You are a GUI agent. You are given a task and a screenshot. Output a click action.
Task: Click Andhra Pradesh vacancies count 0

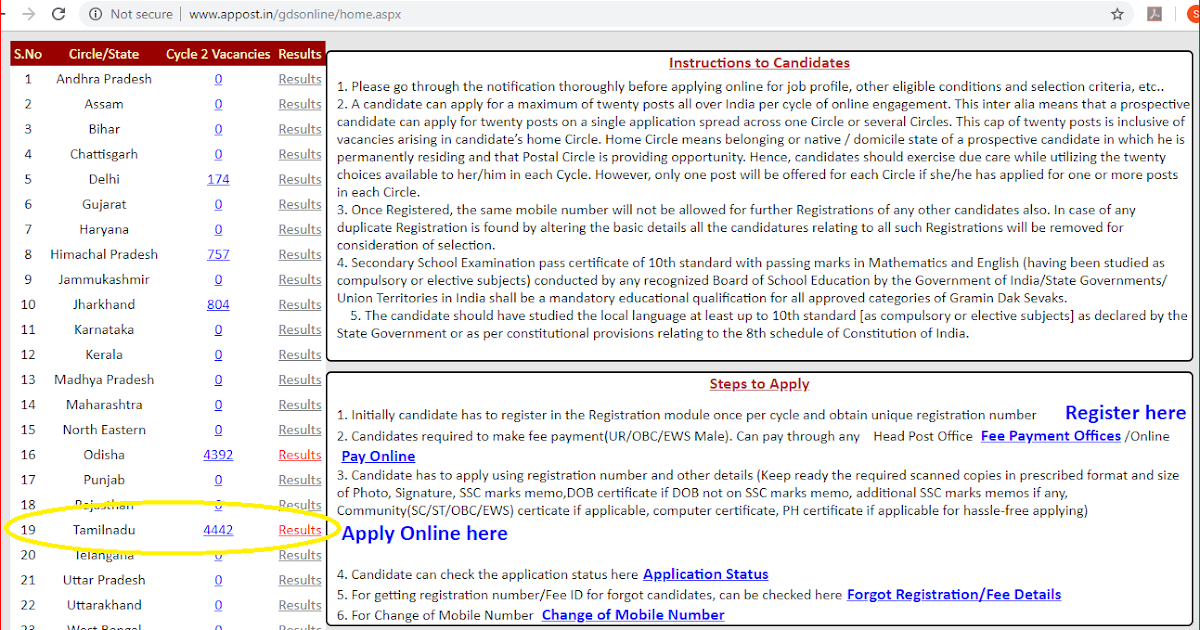tap(218, 79)
